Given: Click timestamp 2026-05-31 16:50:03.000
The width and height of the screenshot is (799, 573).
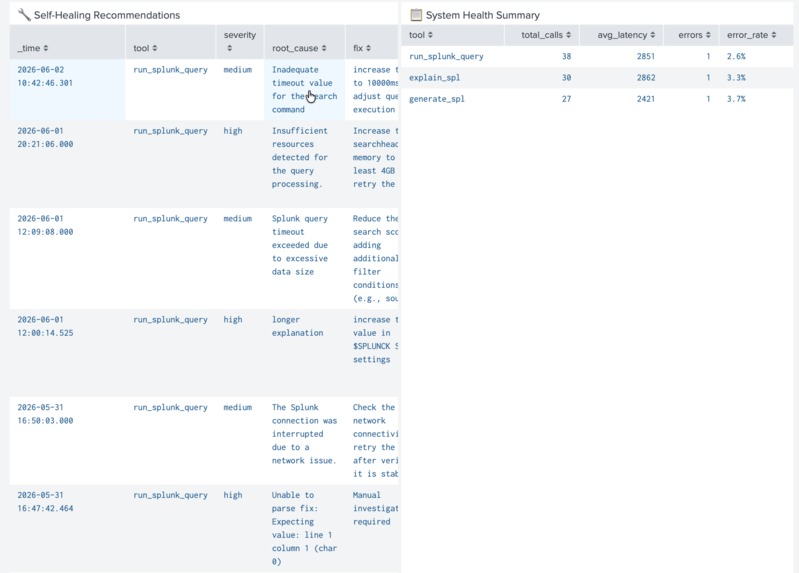Looking at the screenshot, I should point(45,413).
